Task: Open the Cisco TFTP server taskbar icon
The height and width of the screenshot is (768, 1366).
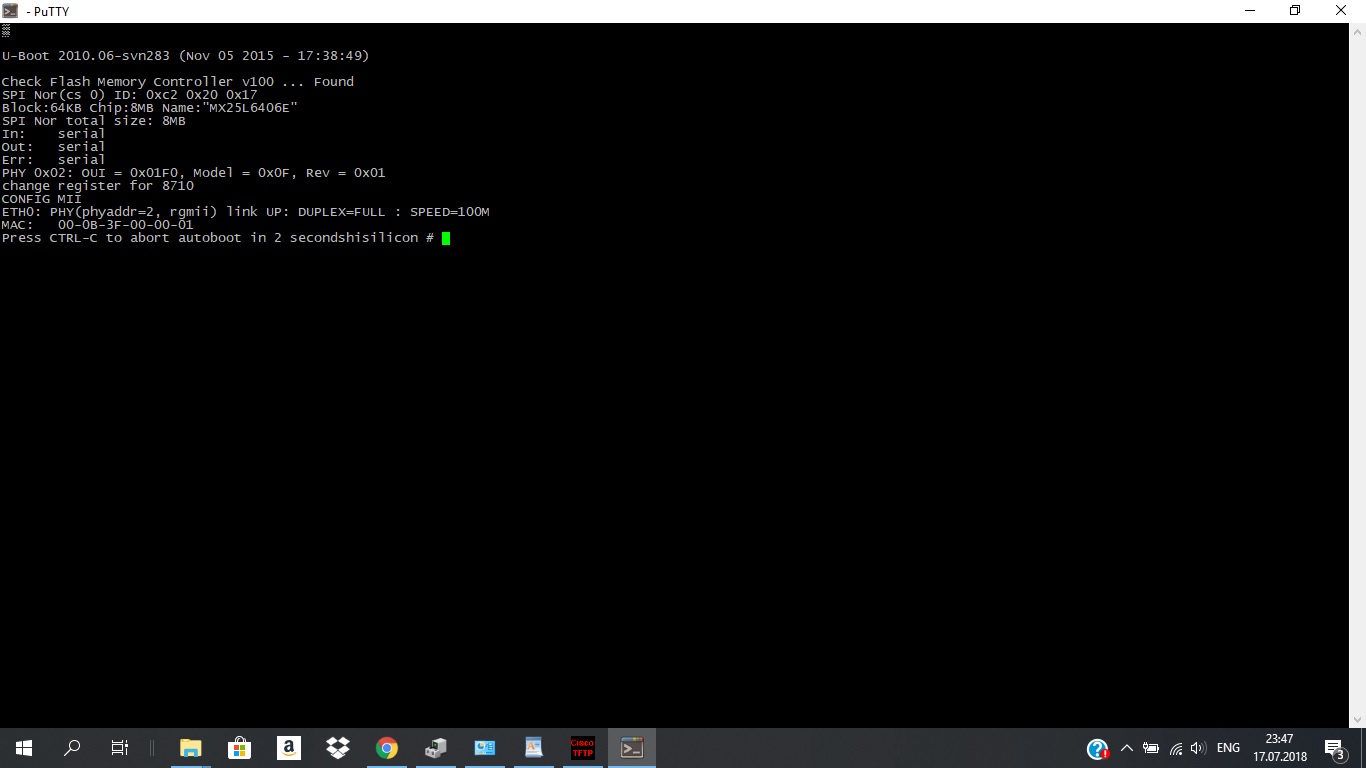Action: tap(582, 748)
